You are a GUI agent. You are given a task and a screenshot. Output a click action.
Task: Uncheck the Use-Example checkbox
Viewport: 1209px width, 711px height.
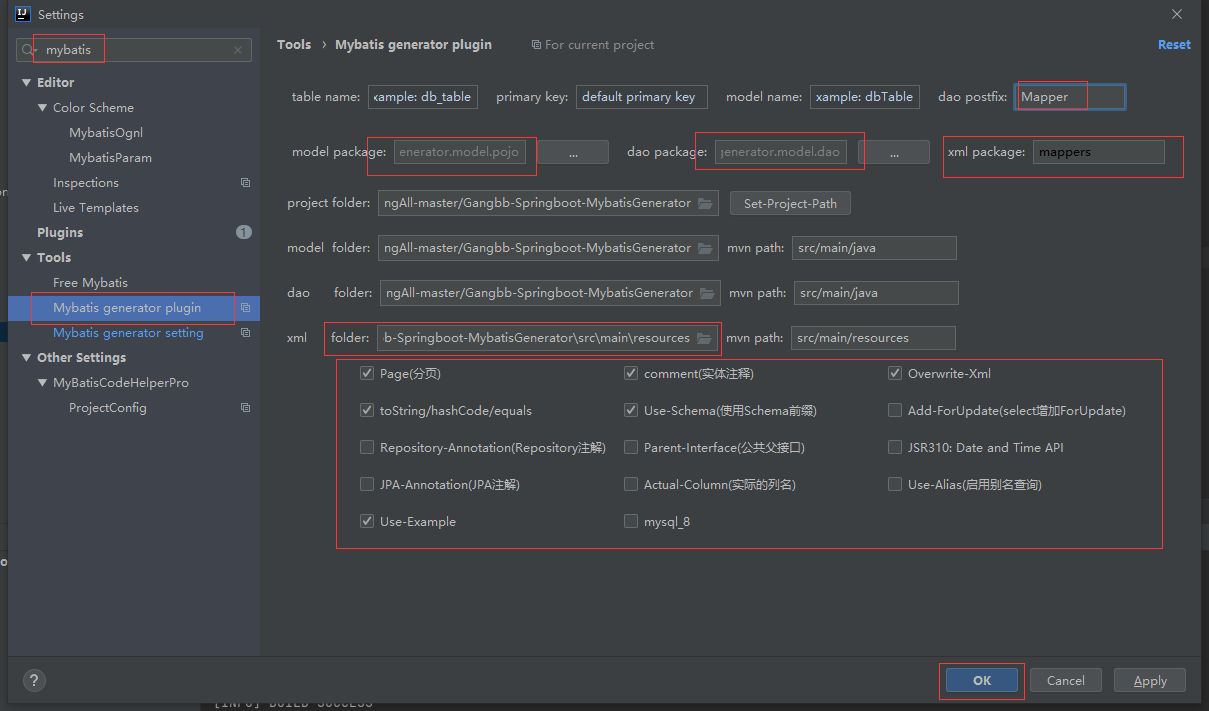click(367, 522)
